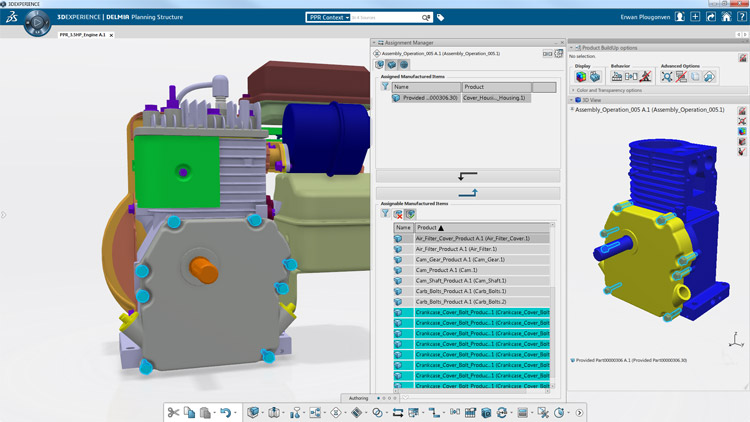Open the PPR Context dropdown
Image resolution: width=750 pixels, height=422 pixels.
tap(327, 17)
